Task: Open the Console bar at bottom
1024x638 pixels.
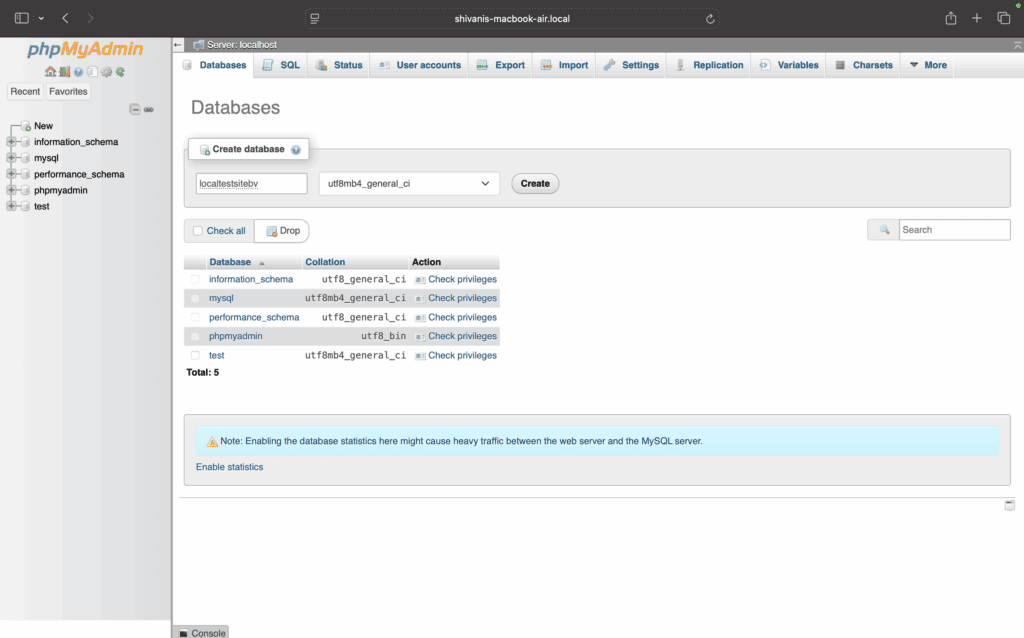Action: (202, 633)
